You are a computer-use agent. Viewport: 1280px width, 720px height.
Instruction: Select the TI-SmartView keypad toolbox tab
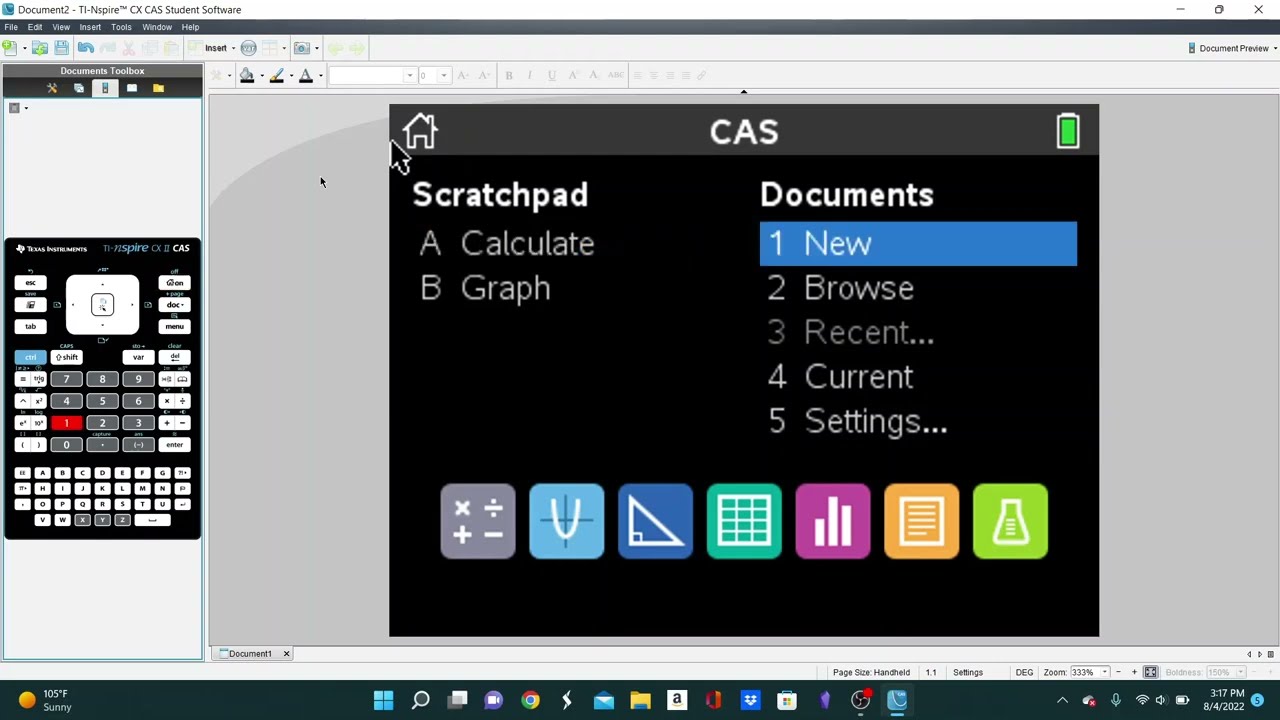[x=105, y=88]
